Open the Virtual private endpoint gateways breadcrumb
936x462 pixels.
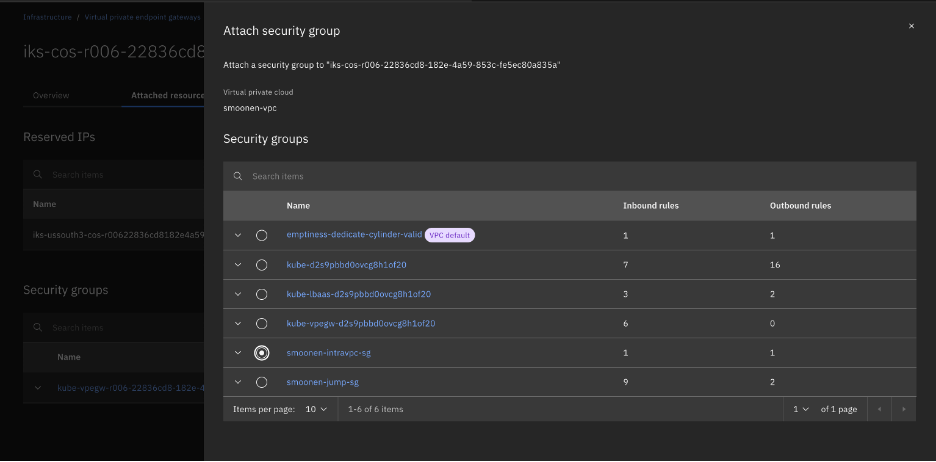tap(142, 18)
